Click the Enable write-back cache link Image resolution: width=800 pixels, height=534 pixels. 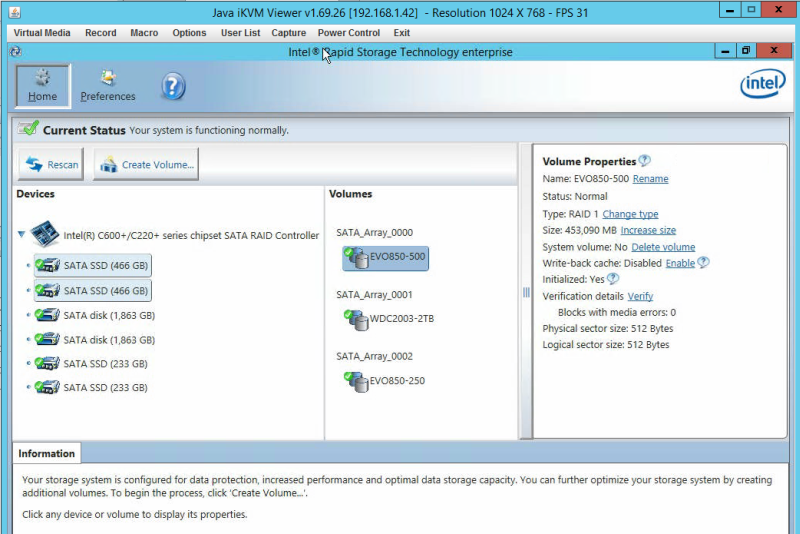click(x=680, y=263)
